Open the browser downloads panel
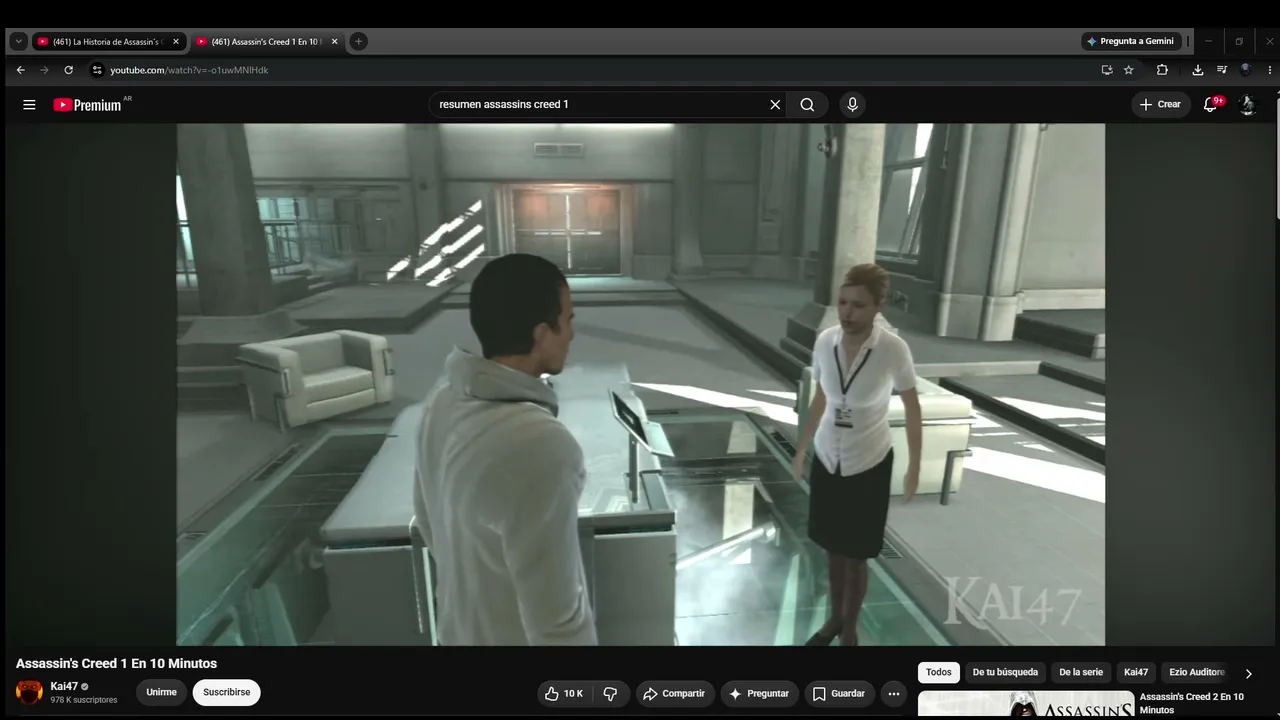The width and height of the screenshot is (1280, 720). coord(1198,70)
